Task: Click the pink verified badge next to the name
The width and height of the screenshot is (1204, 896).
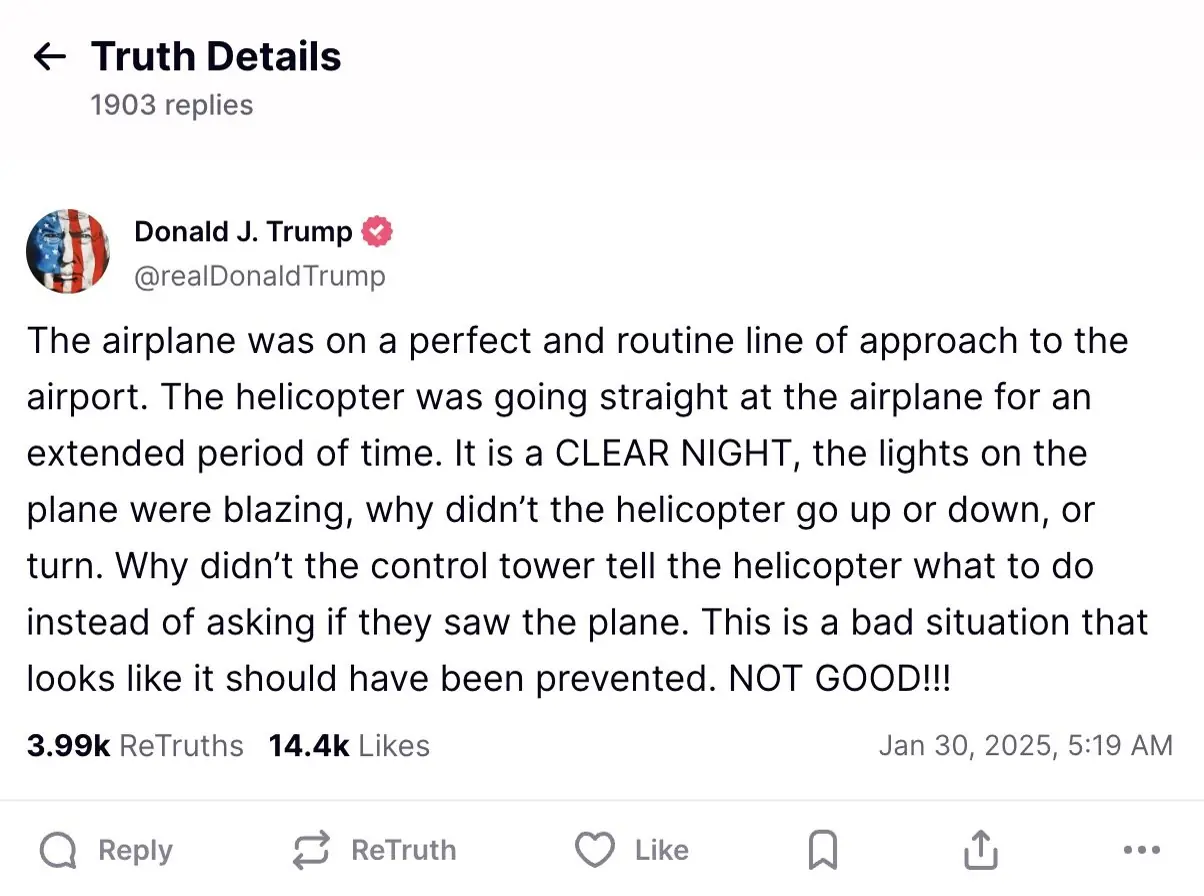Action: tap(377, 231)
